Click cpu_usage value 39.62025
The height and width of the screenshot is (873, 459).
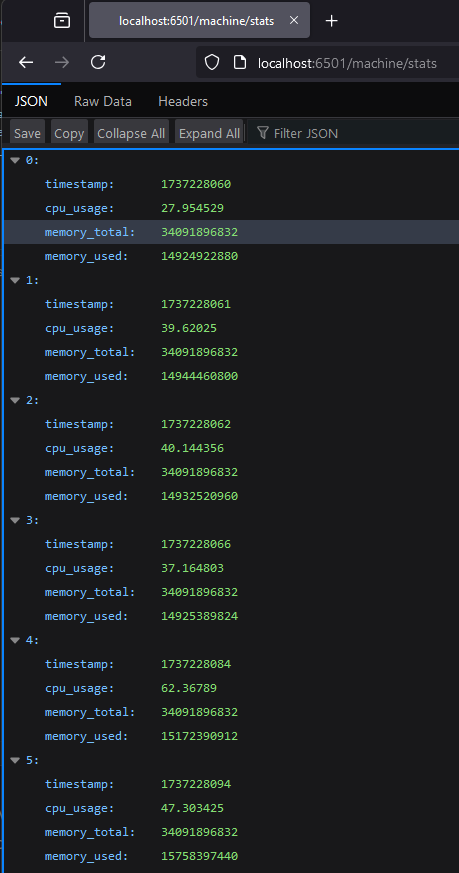(x=189, y=328)
